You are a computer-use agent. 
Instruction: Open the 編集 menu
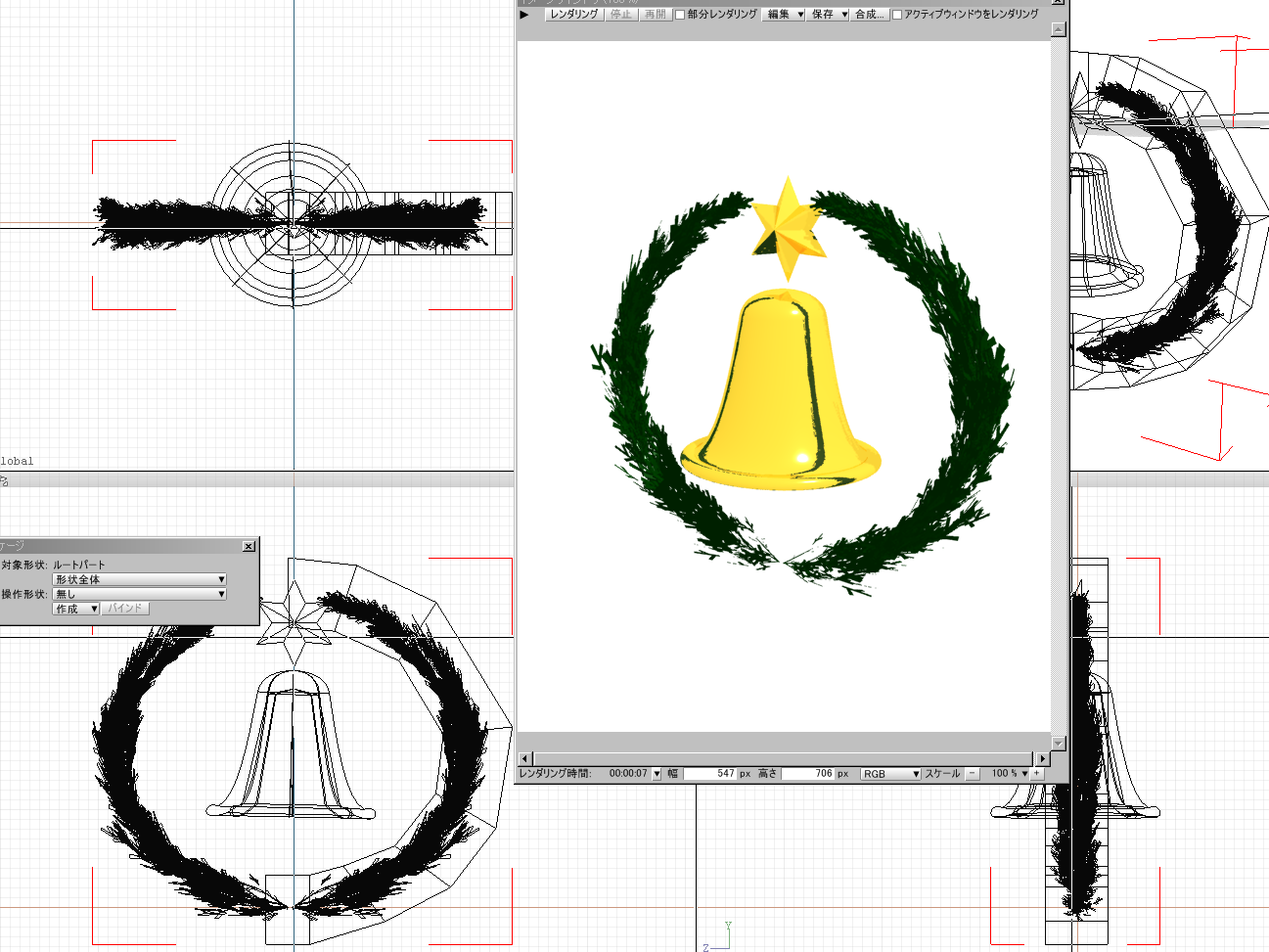[784, 14]
